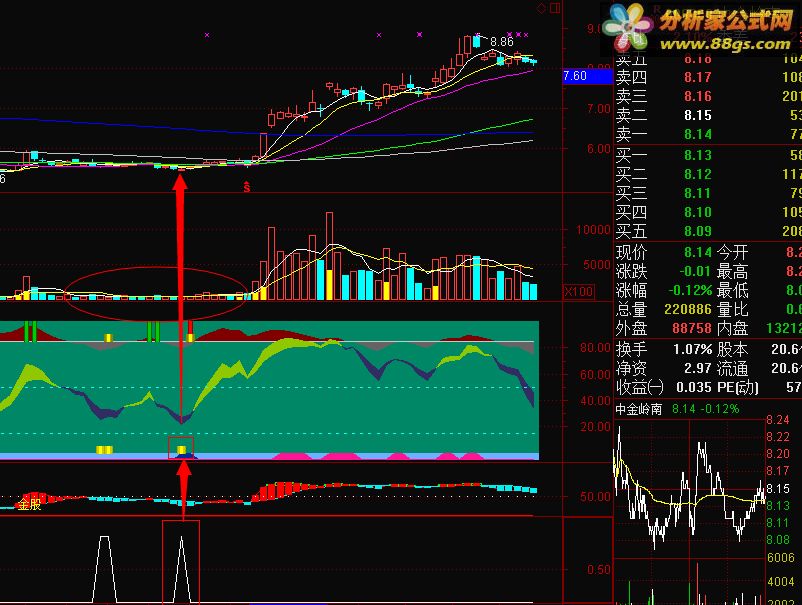
Task: Click the 量比 label
Action: (732, 309)
